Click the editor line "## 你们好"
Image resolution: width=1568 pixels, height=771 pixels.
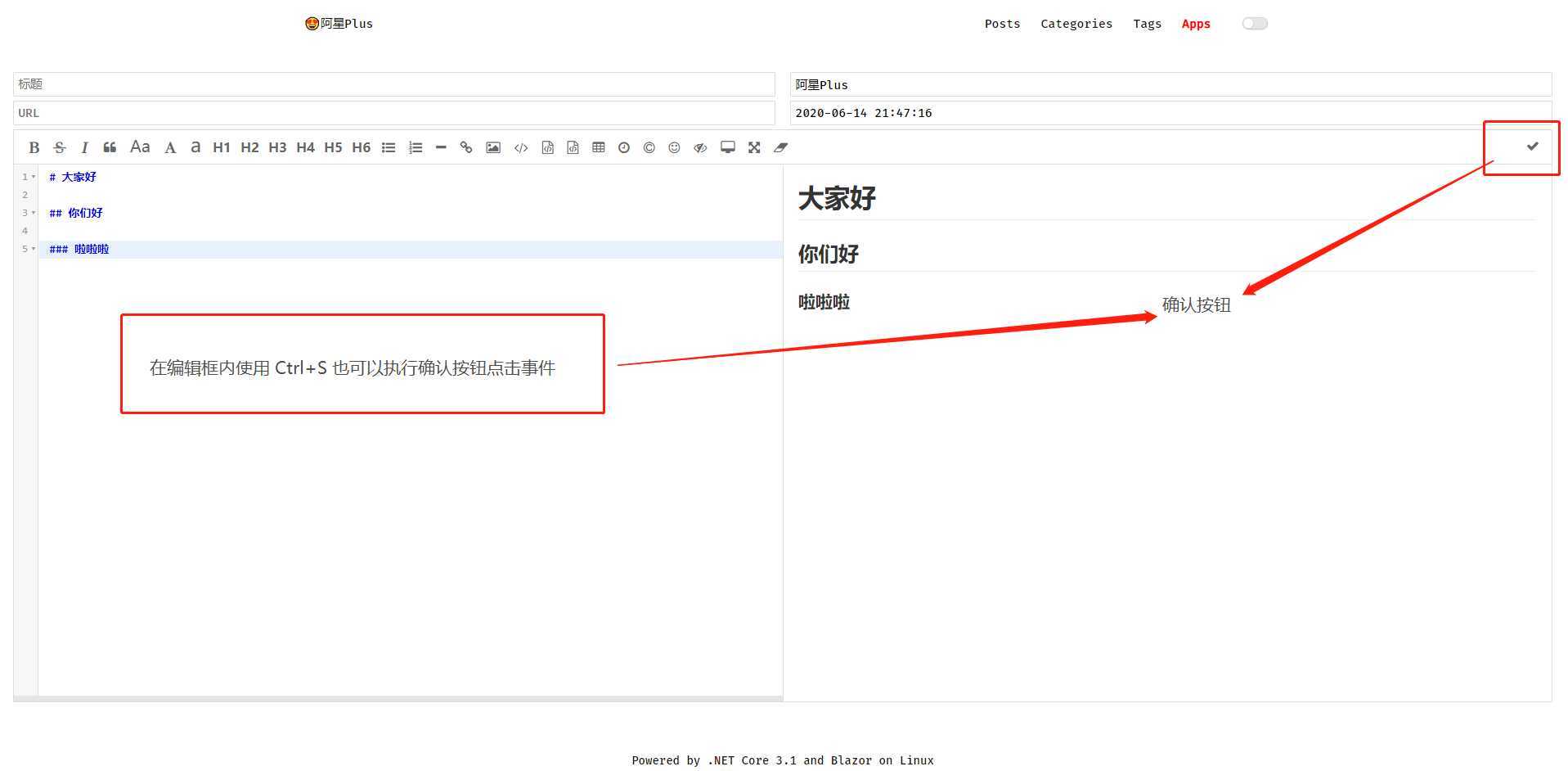[76, 213]
